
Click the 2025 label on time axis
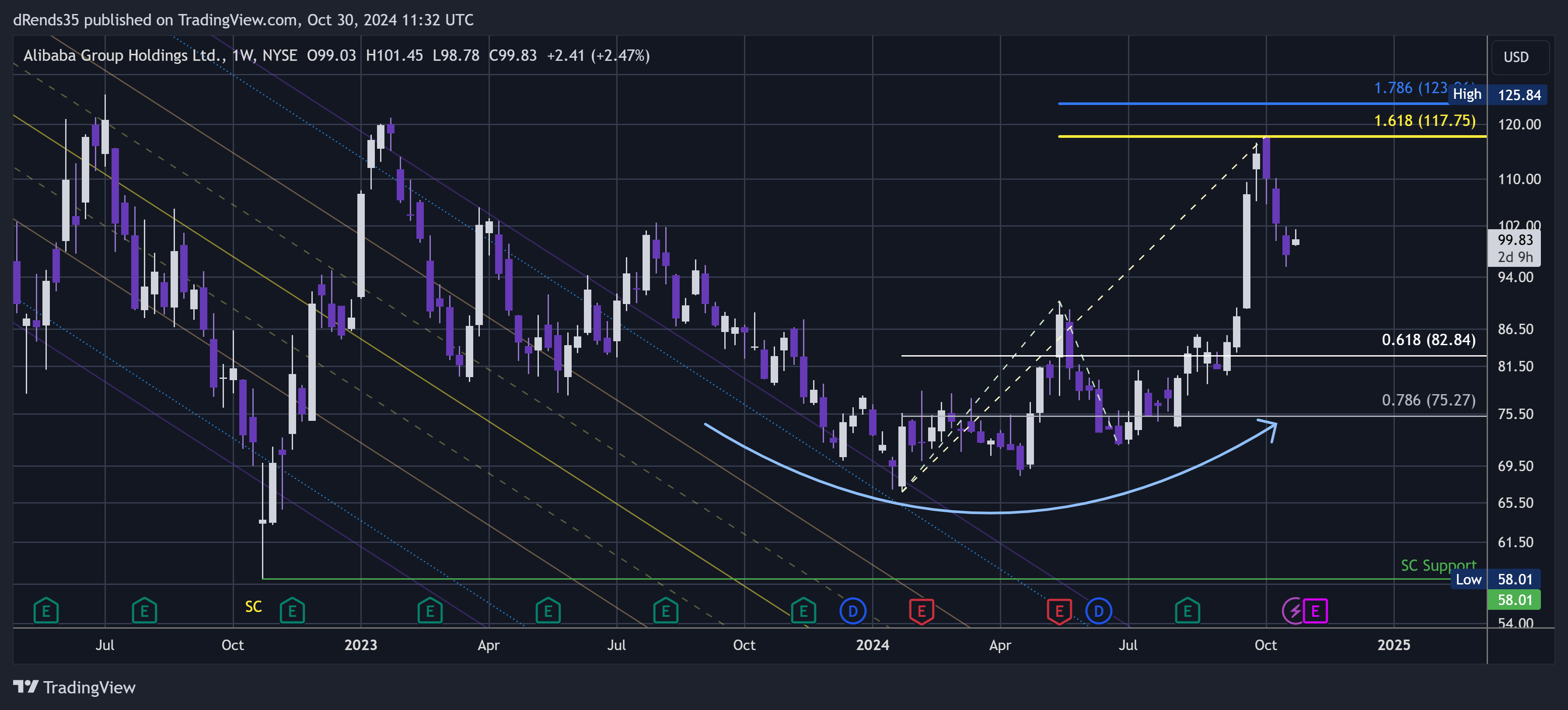point(1393,645)
